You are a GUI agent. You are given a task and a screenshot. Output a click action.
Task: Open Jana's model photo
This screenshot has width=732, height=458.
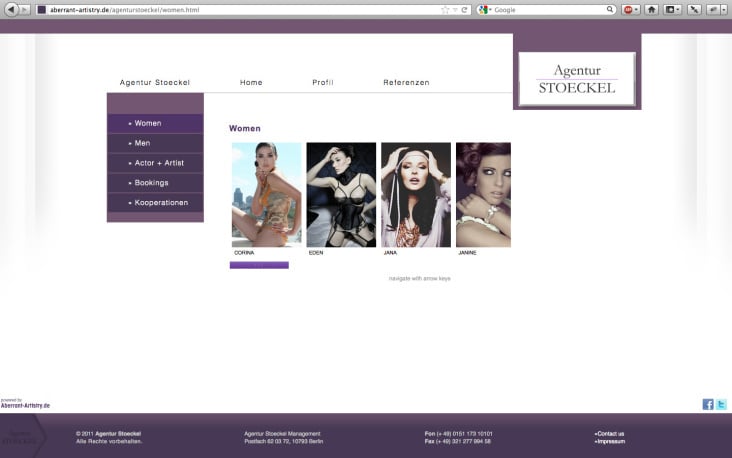tap(416, 195)
